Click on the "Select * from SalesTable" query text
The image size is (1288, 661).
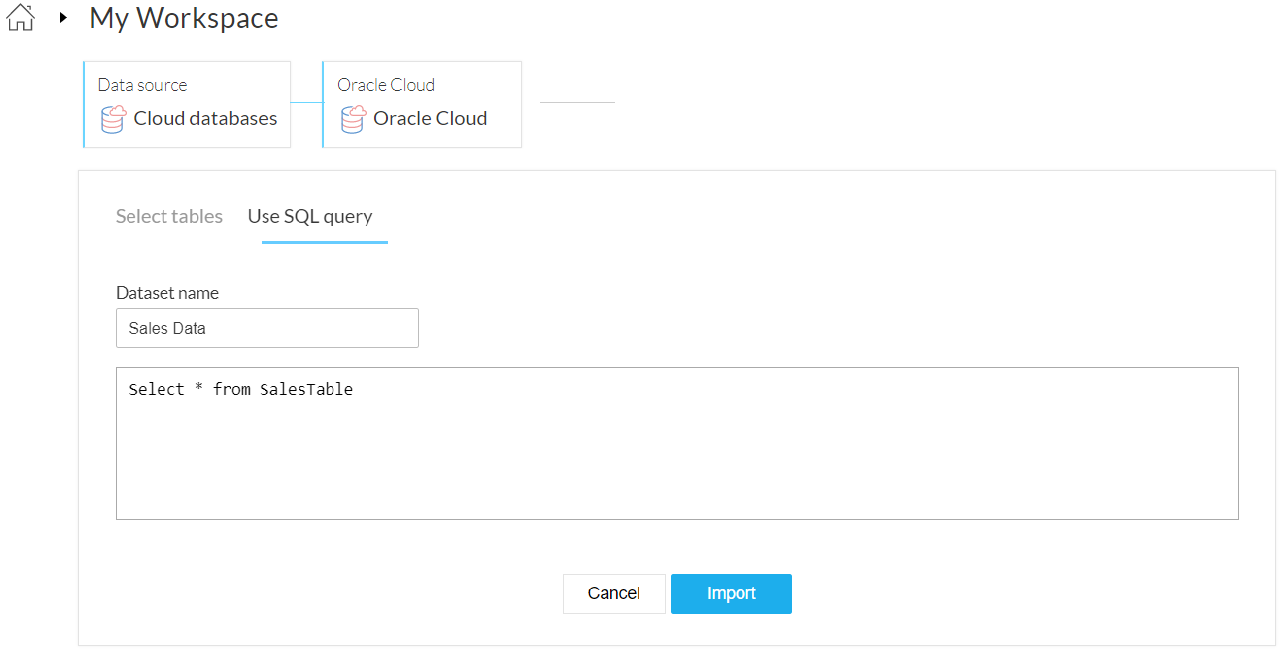(240, 389)
